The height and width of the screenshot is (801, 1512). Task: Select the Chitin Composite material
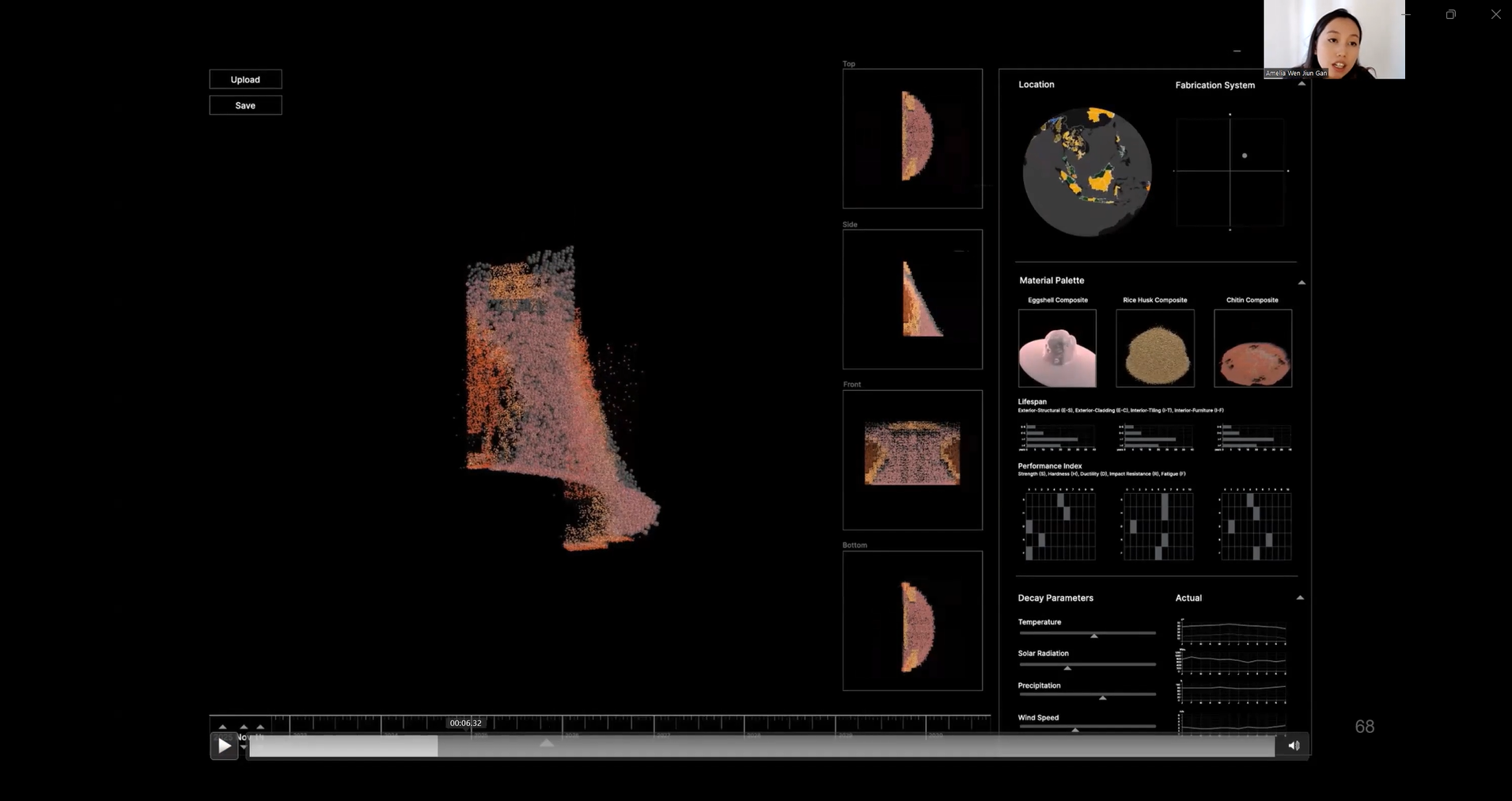[x=1252, y=348]
